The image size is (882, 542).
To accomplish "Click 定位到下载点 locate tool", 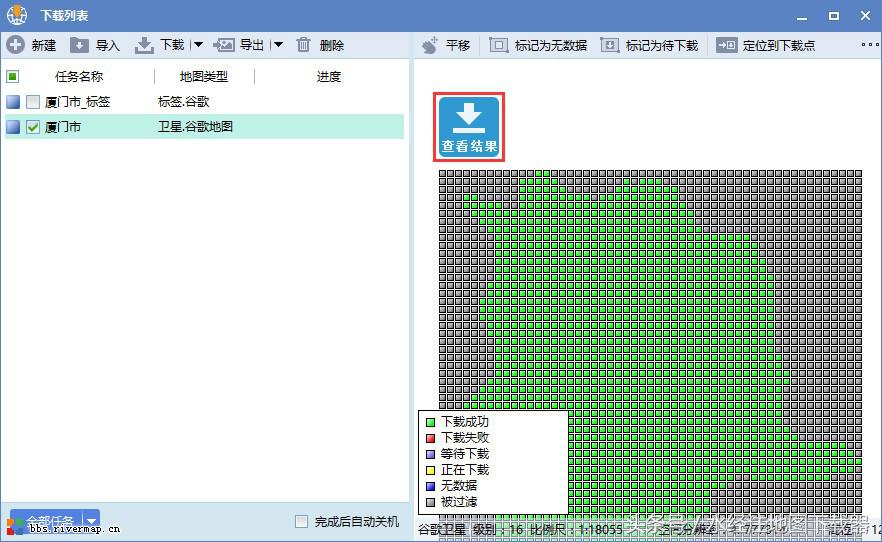I will click(x=726, y=45).
